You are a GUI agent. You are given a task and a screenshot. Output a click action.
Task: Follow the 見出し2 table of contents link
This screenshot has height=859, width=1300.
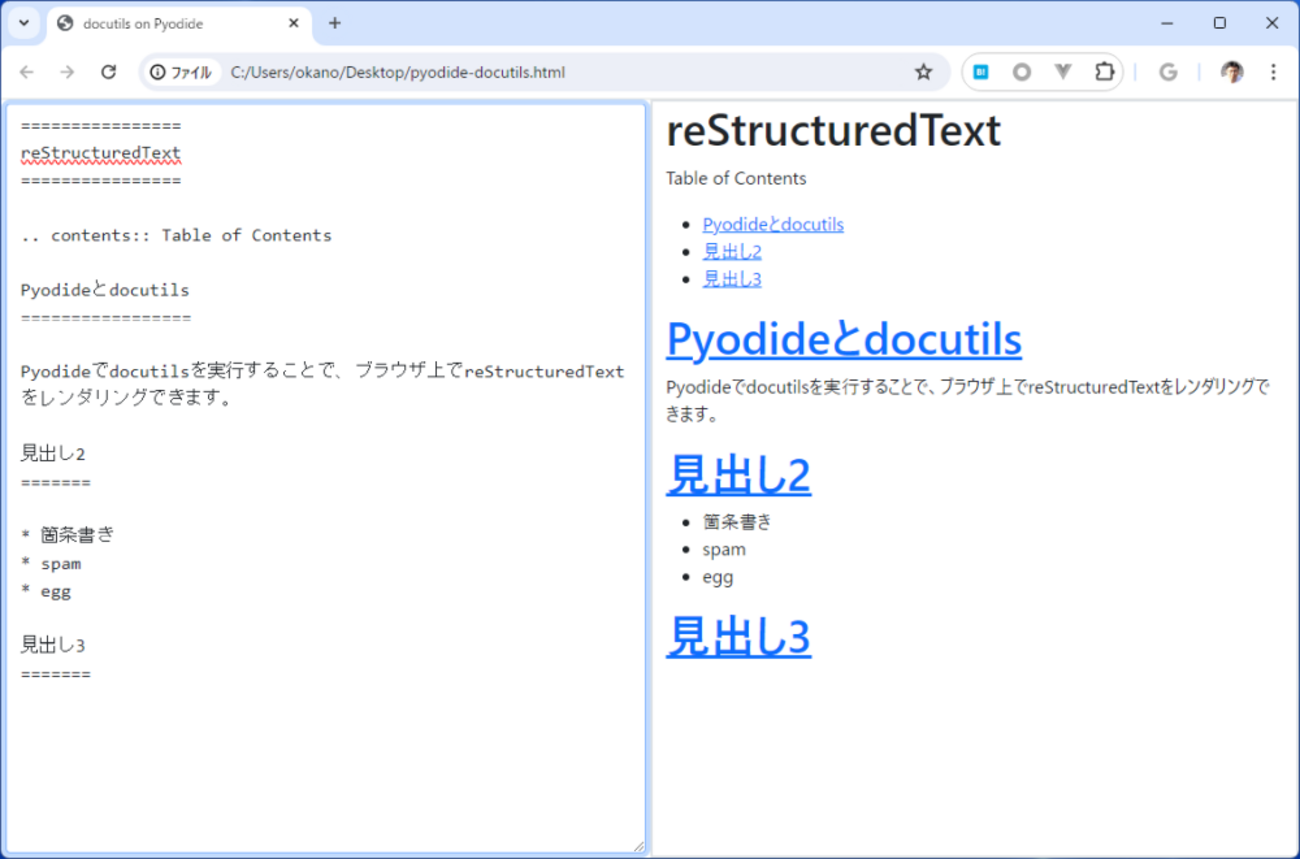pos(732,251)
